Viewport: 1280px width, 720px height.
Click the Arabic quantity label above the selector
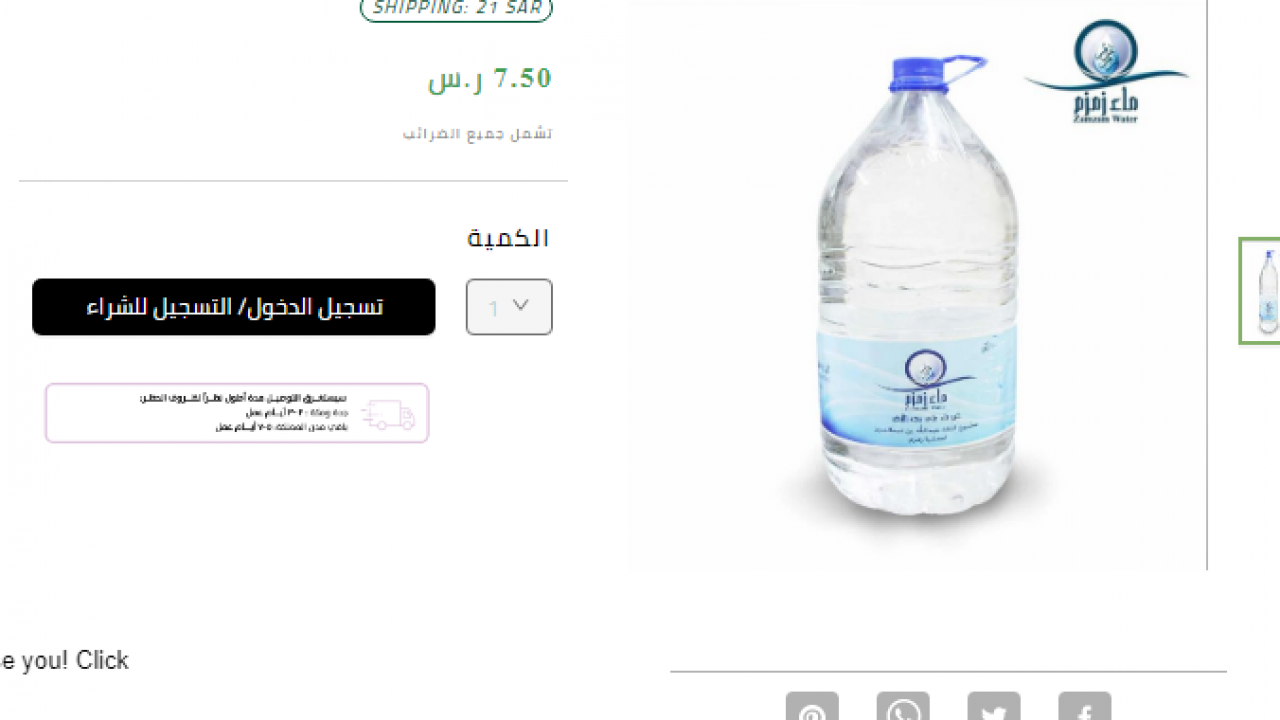pyautogui.click(x=509, y=238)
